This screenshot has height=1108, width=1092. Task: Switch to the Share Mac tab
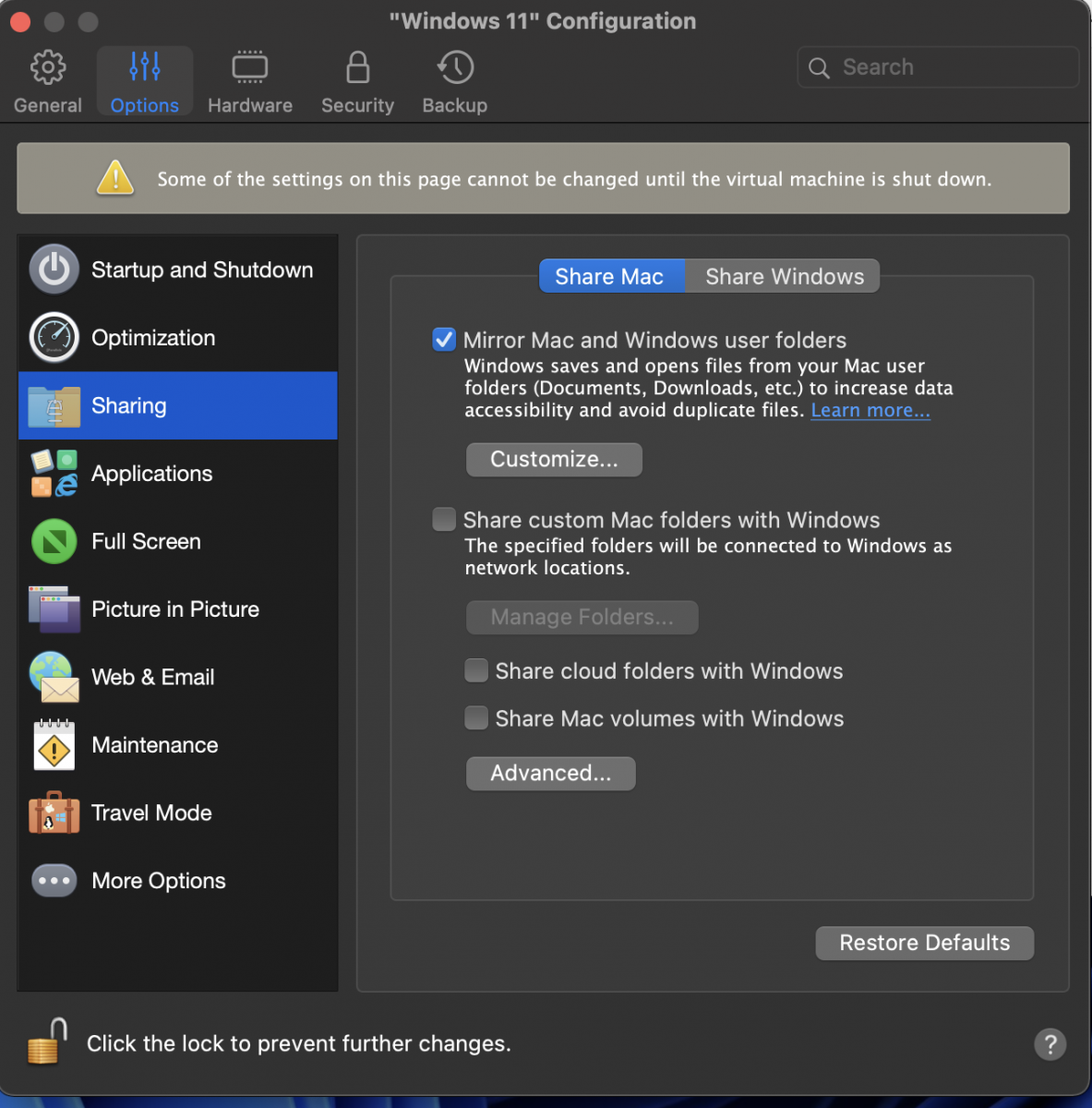611,276
